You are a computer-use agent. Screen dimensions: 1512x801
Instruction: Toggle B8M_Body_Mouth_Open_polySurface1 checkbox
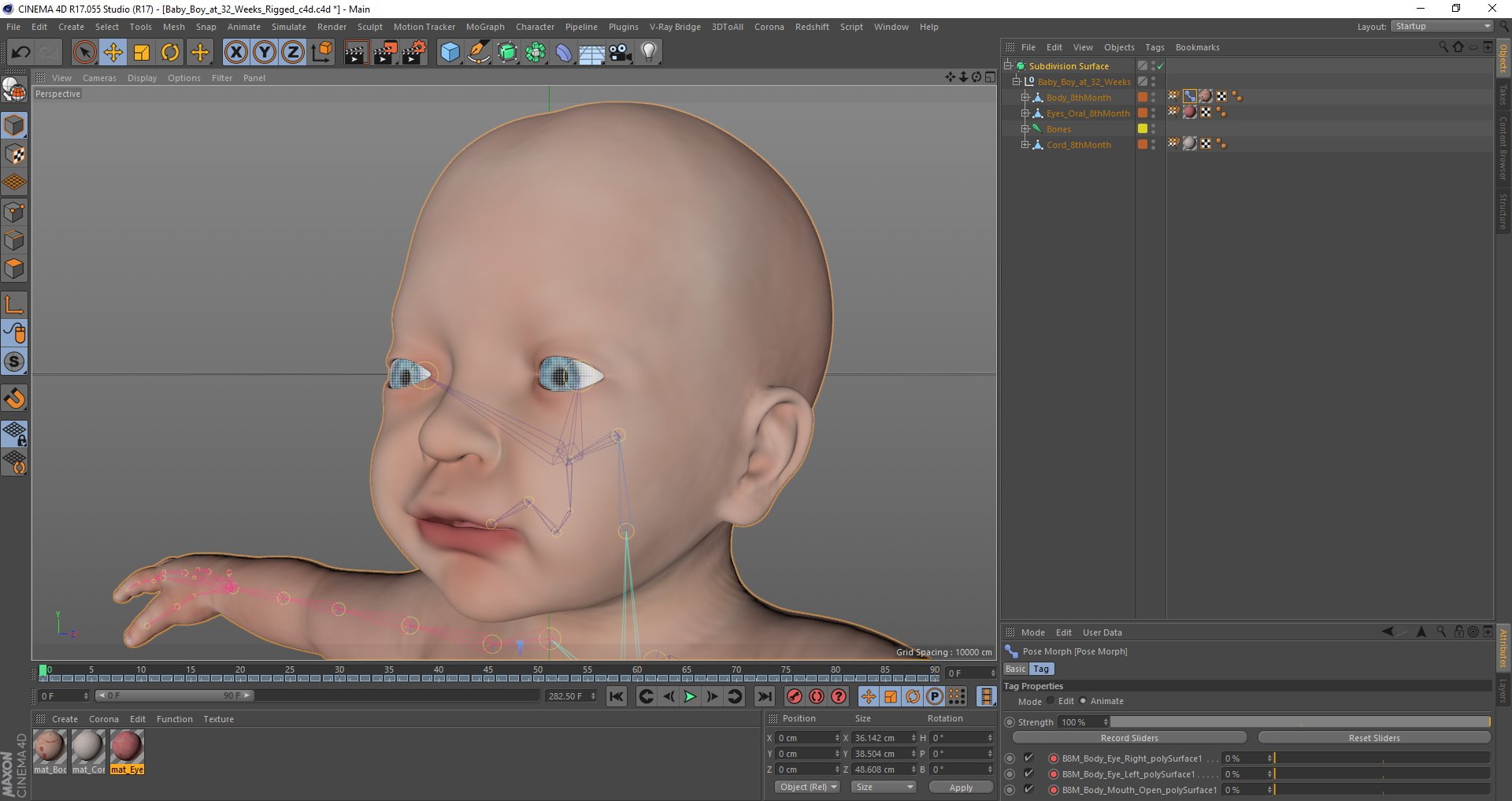(x=1028, y=789)
